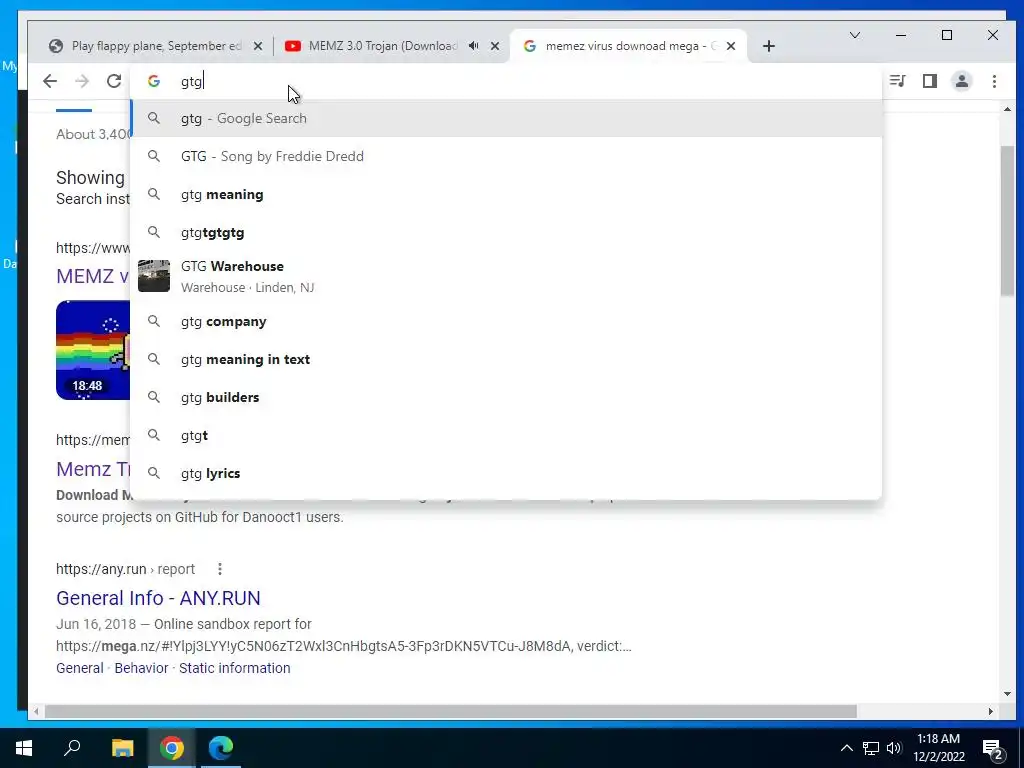Viewport: 1024px width, 768px height.
Task: Open the General Info - ANY.RUN result
Action: 158,598
